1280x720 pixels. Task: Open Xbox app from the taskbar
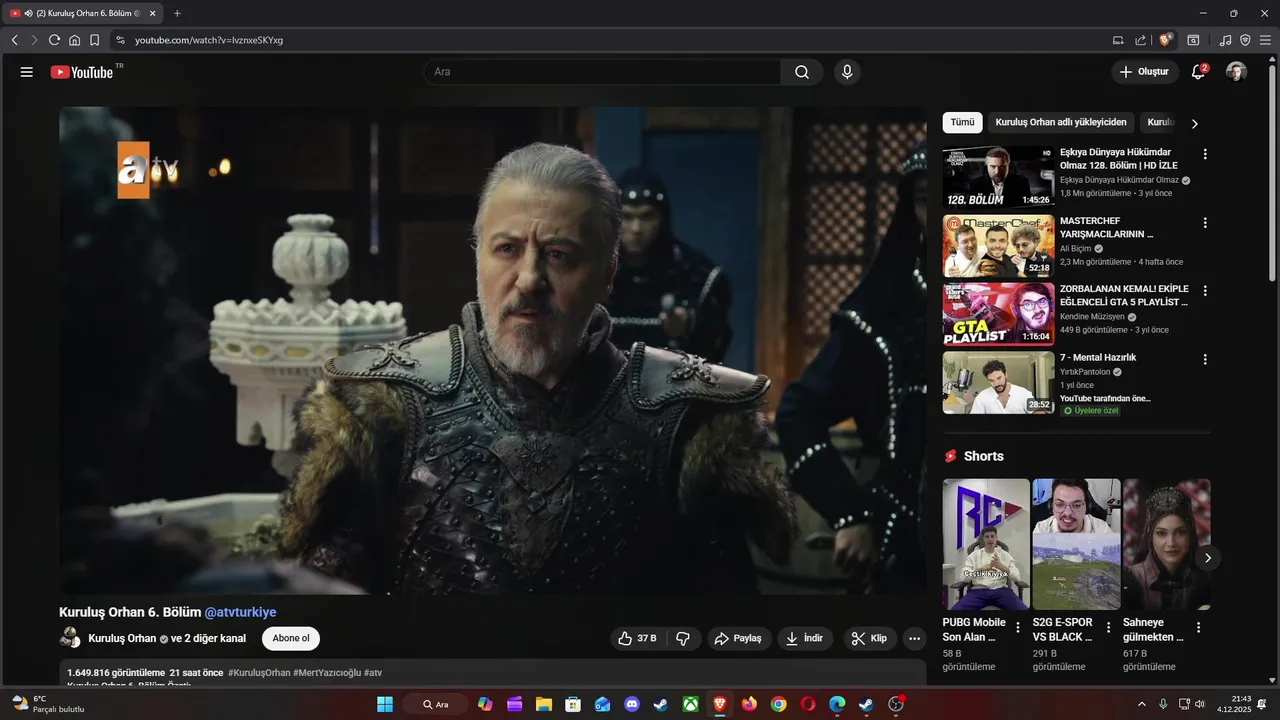coord(690,704)
